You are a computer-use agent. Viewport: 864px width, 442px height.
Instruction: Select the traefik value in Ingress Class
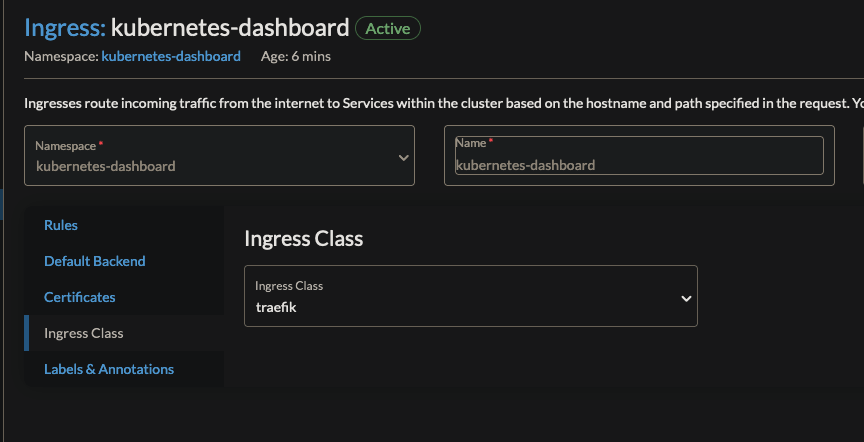point(276,307)
